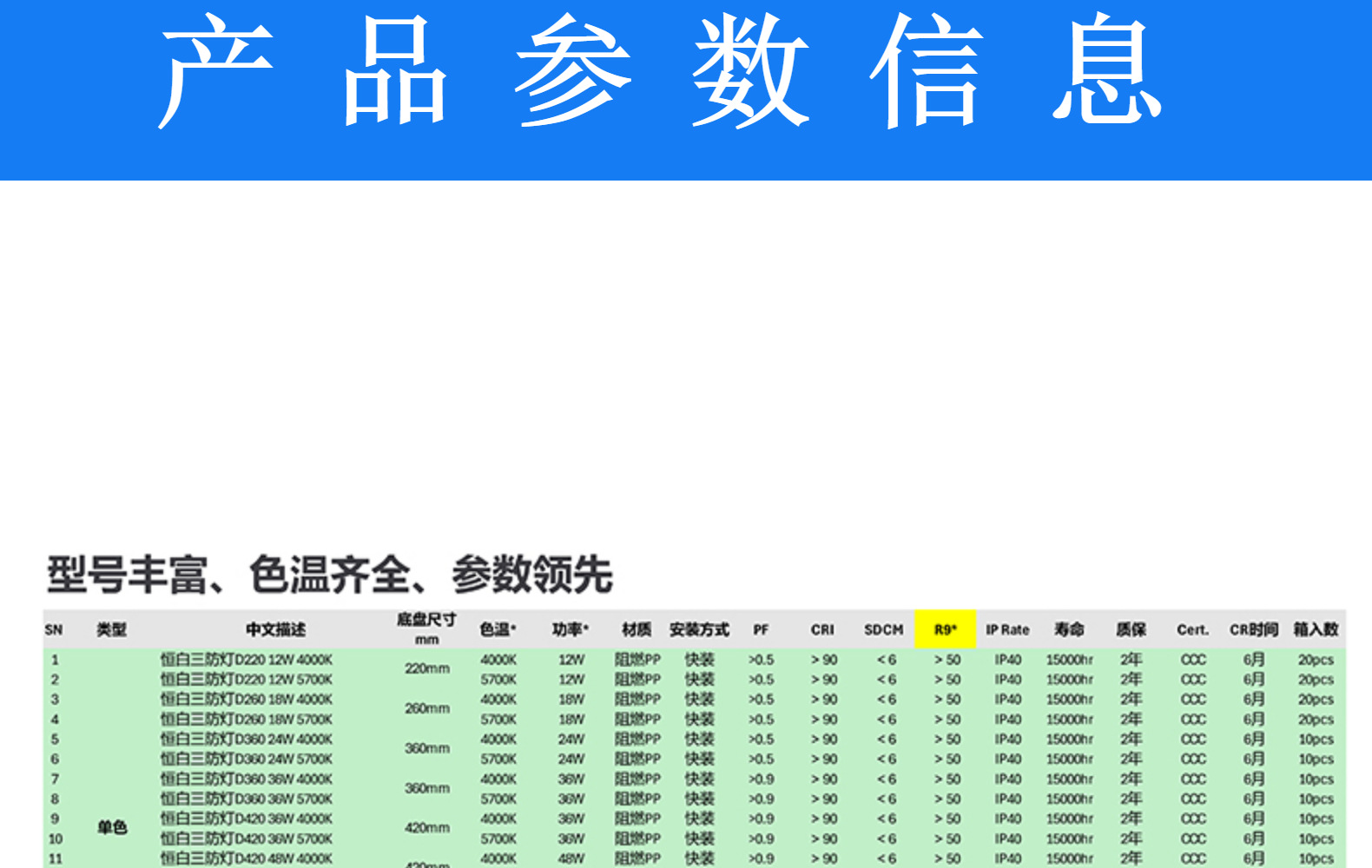Click the < 6 SDCM cell in row 7
This screenshot has width=1372, height=868.
(886, 779)
